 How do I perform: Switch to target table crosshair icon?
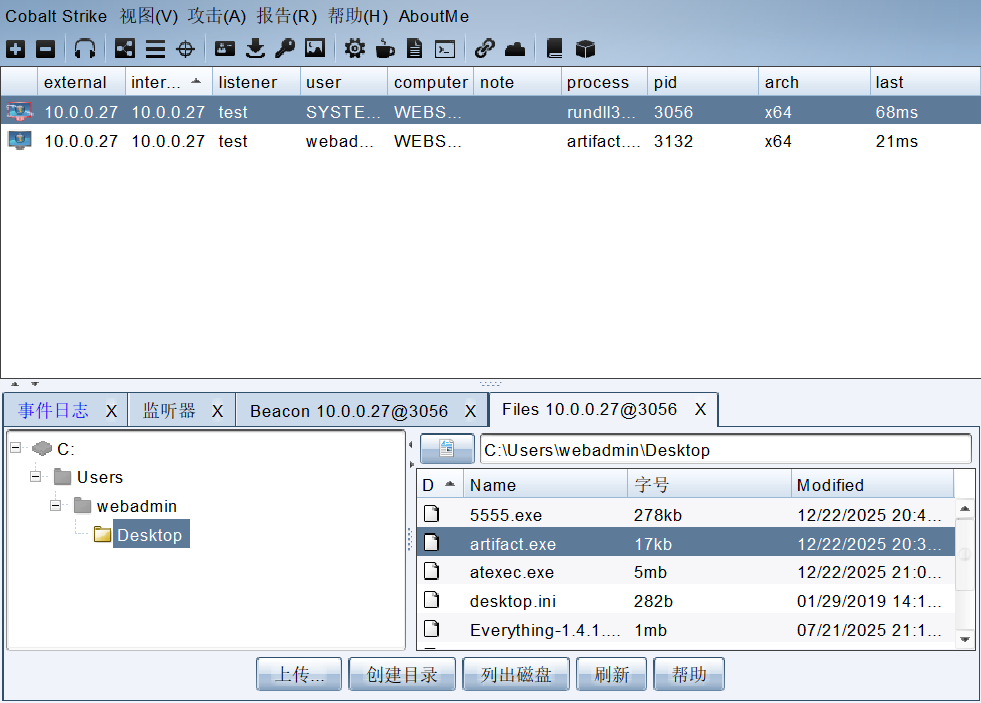[x=186, y=49]
